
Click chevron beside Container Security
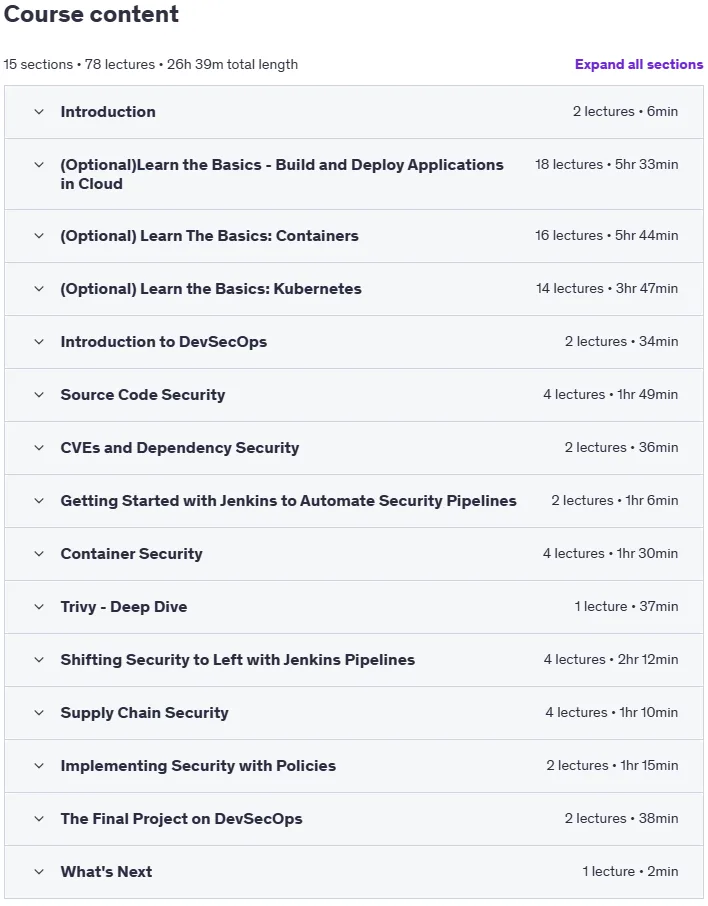pyautogui.click(x=39, y=554)
